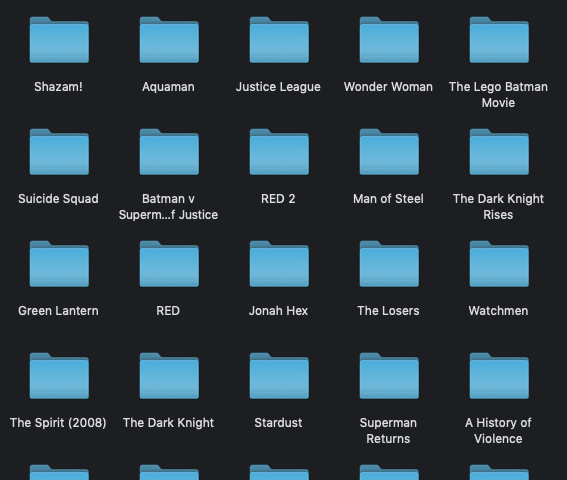Select The Dark Knight Rises folder

(x=499, y=152)
